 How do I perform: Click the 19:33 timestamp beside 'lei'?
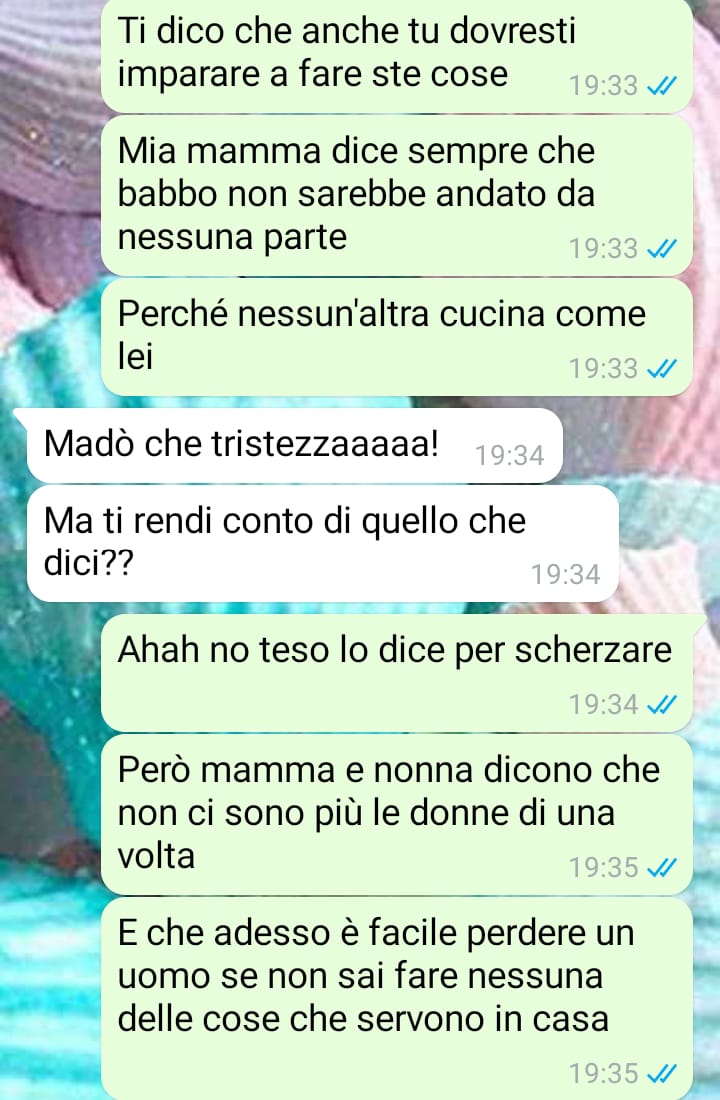(604, 368)
